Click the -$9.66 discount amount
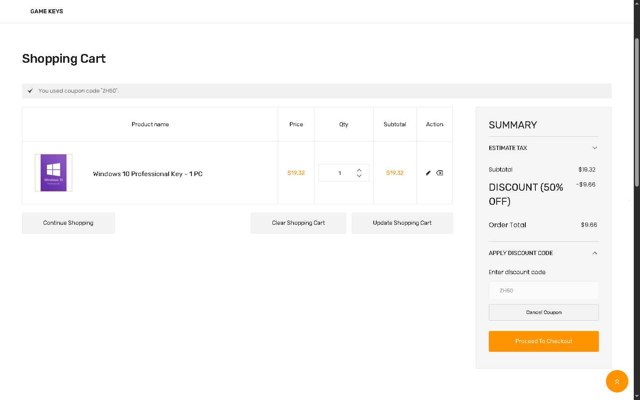The image size is (640, 400). [x=586, y=184]
